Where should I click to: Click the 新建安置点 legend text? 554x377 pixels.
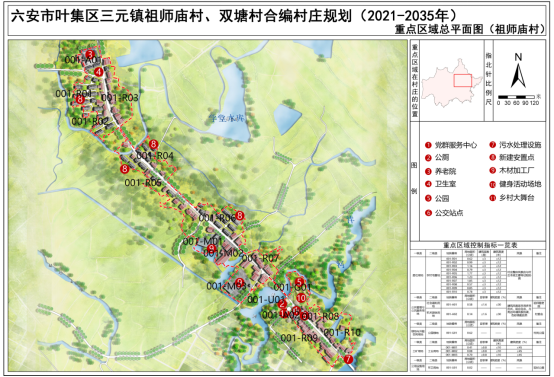point(517,158)
